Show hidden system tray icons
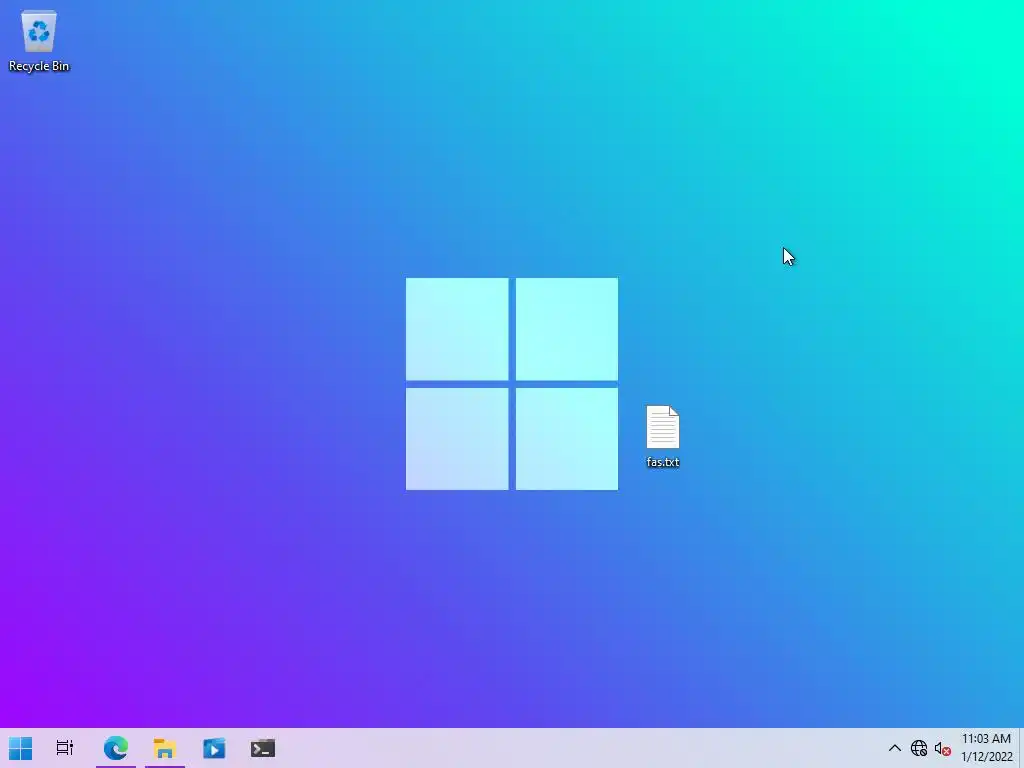The width and height of the screenshot is (1024, 768). [x=895, y=748]
